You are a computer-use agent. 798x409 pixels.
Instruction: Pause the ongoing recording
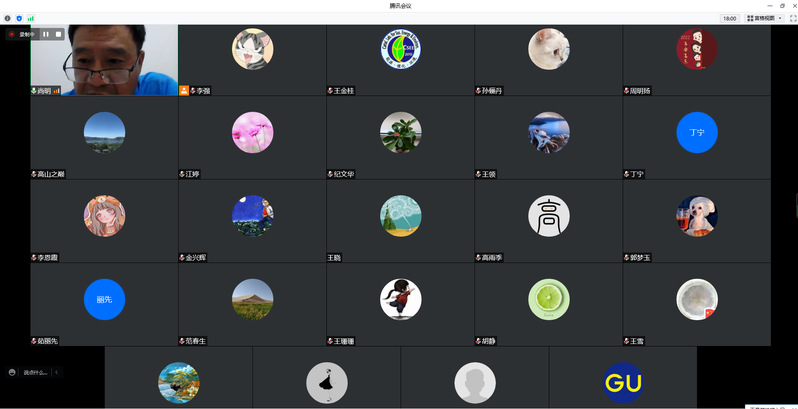[46, 34]
